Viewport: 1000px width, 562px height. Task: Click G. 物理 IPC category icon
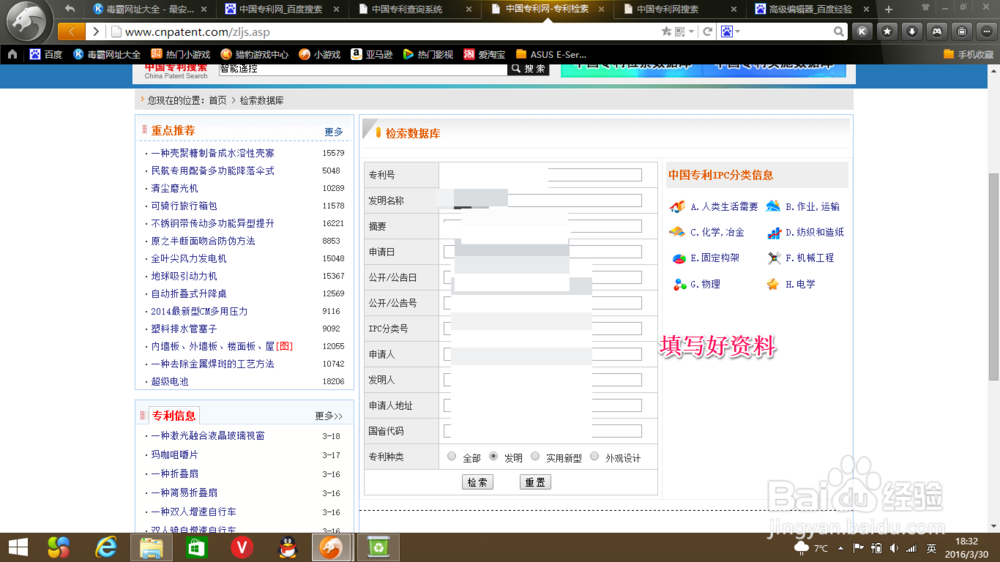680,284
